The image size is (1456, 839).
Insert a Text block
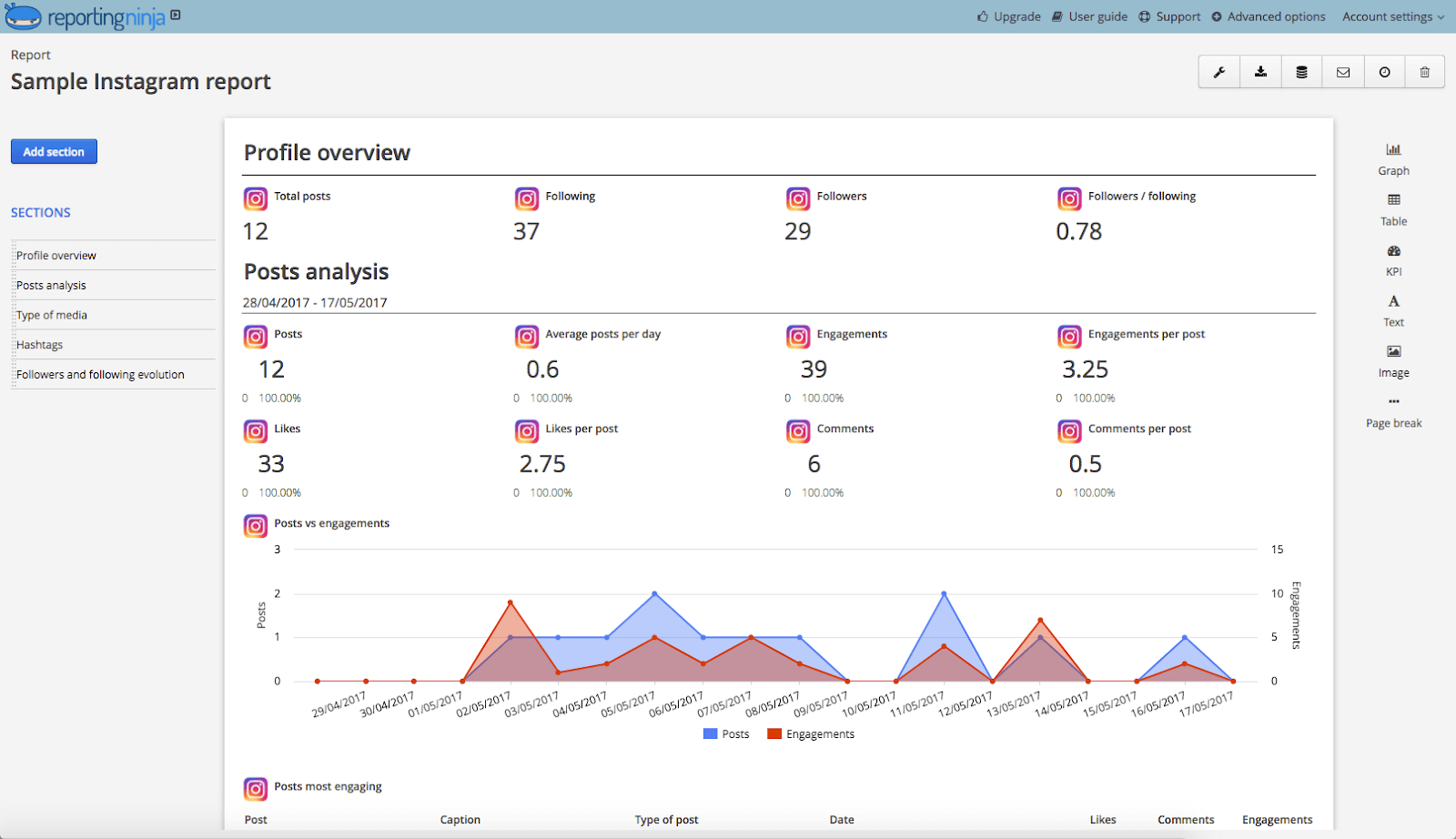(x=1393, y=310)
